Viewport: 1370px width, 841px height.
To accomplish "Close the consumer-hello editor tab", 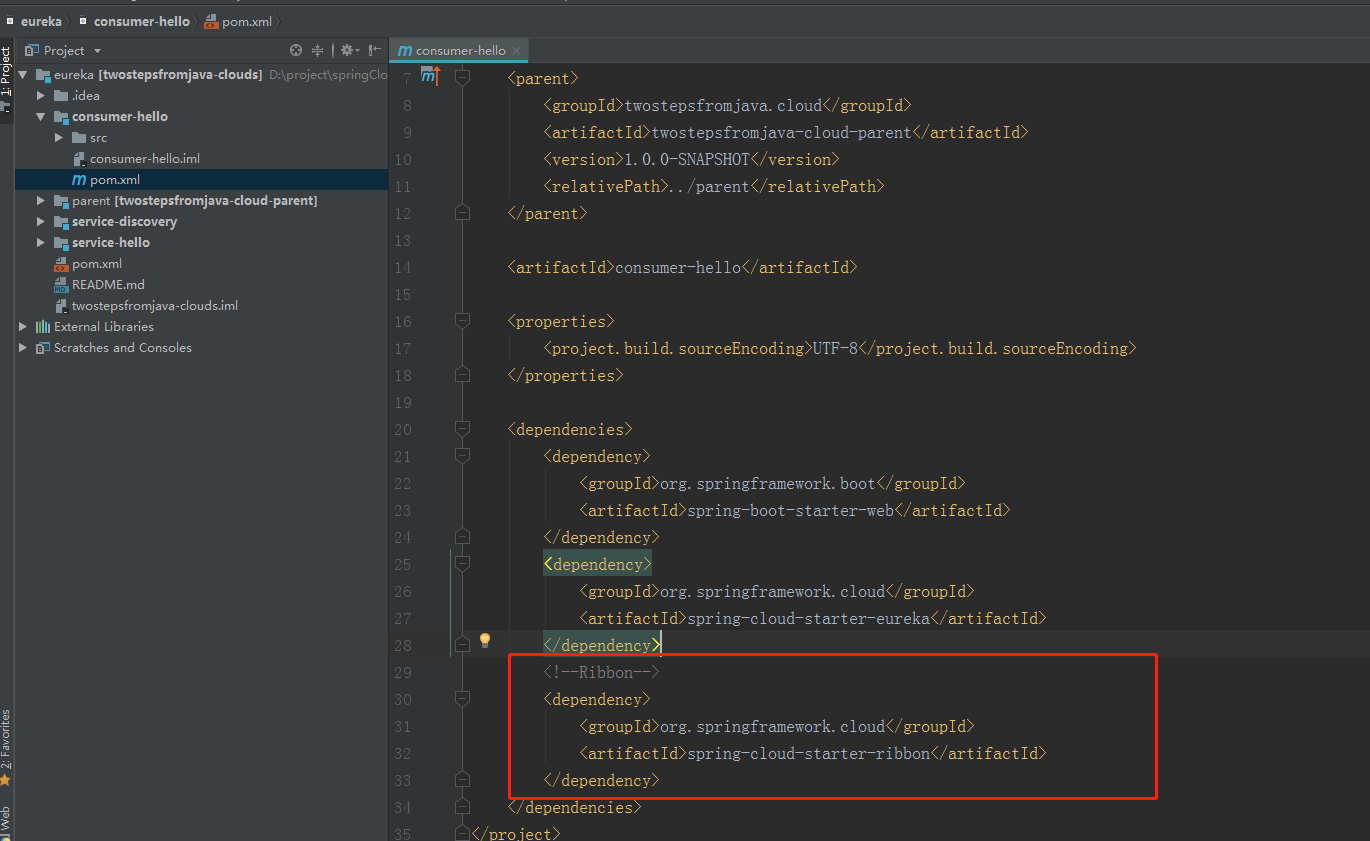I will [518, 50].
